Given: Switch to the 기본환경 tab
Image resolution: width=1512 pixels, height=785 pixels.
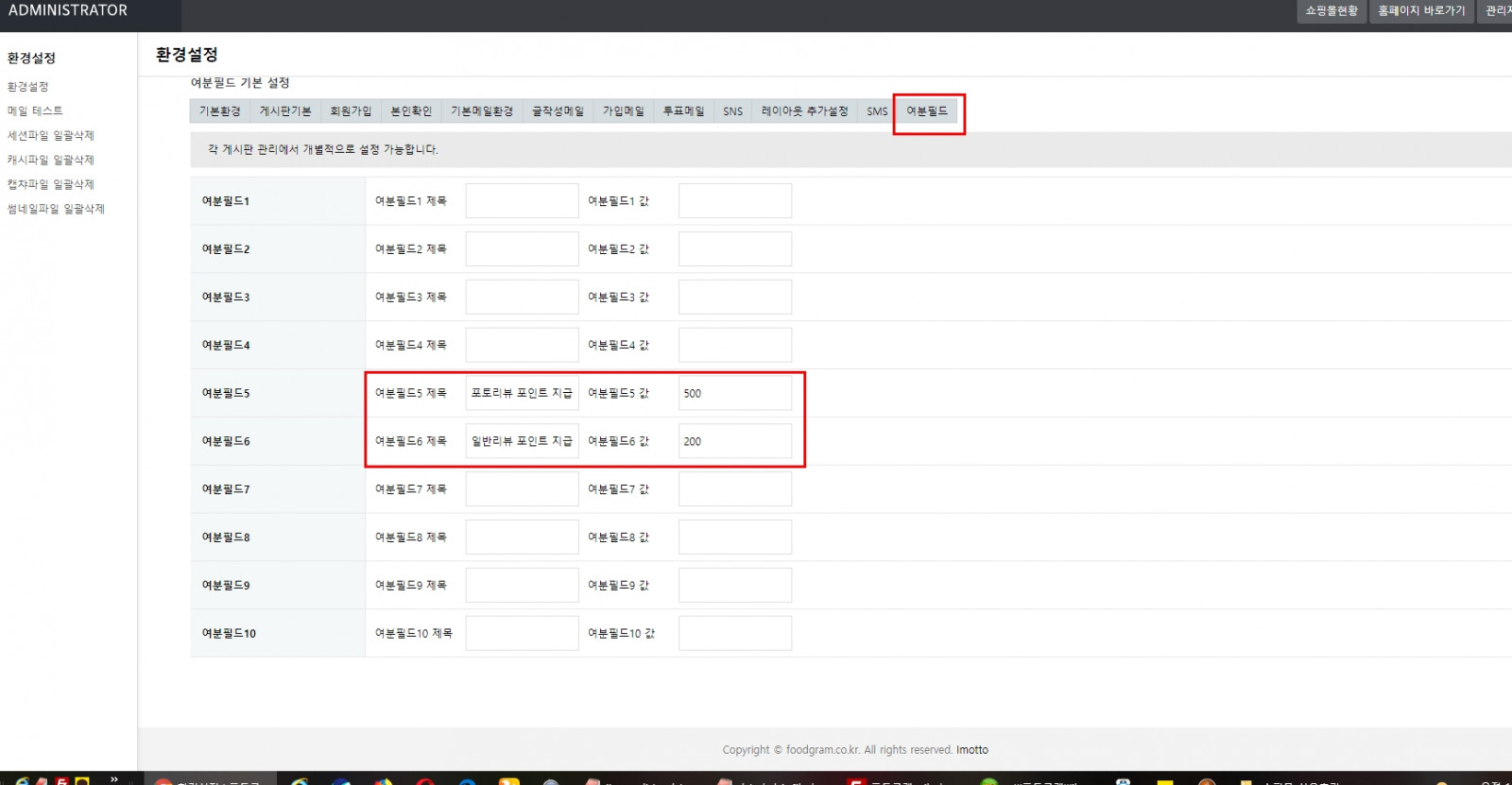Looking at the screenshot, I should (219, 111).
